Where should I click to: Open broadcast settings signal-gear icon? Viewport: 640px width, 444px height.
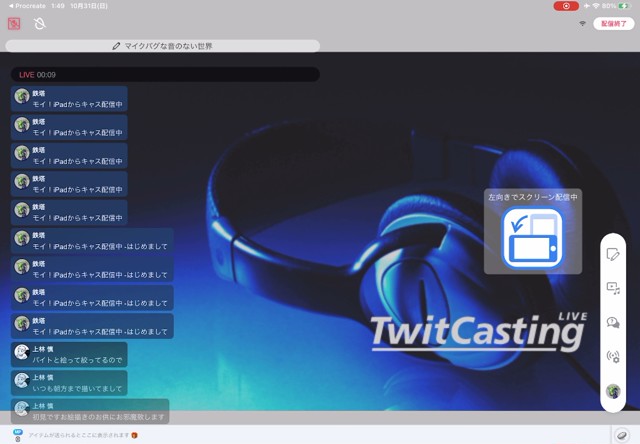coord(613,357)
